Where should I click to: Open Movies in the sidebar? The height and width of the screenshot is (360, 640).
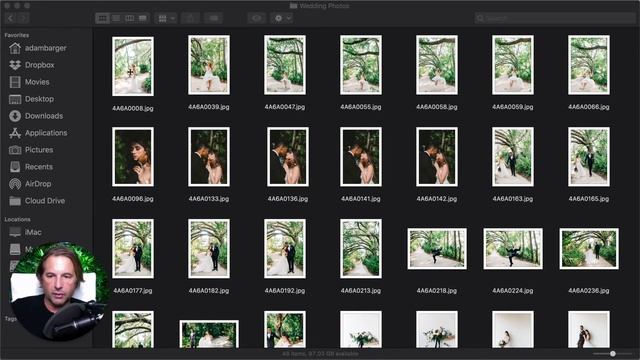[29, 82]
